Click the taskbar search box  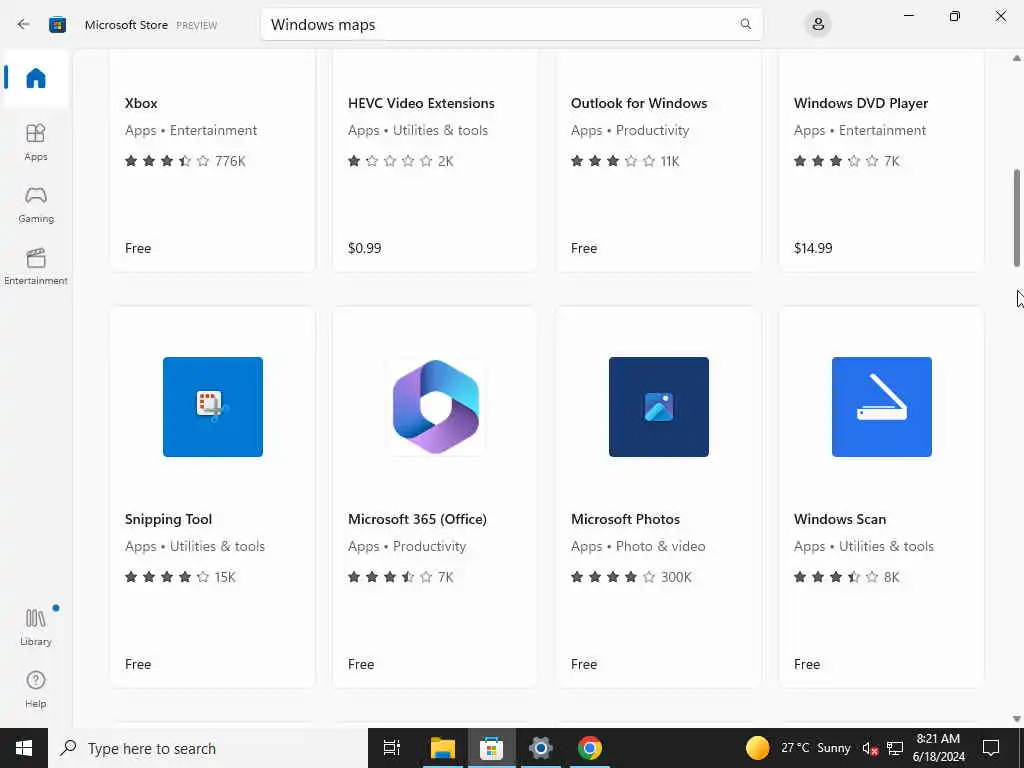[208, 748]
